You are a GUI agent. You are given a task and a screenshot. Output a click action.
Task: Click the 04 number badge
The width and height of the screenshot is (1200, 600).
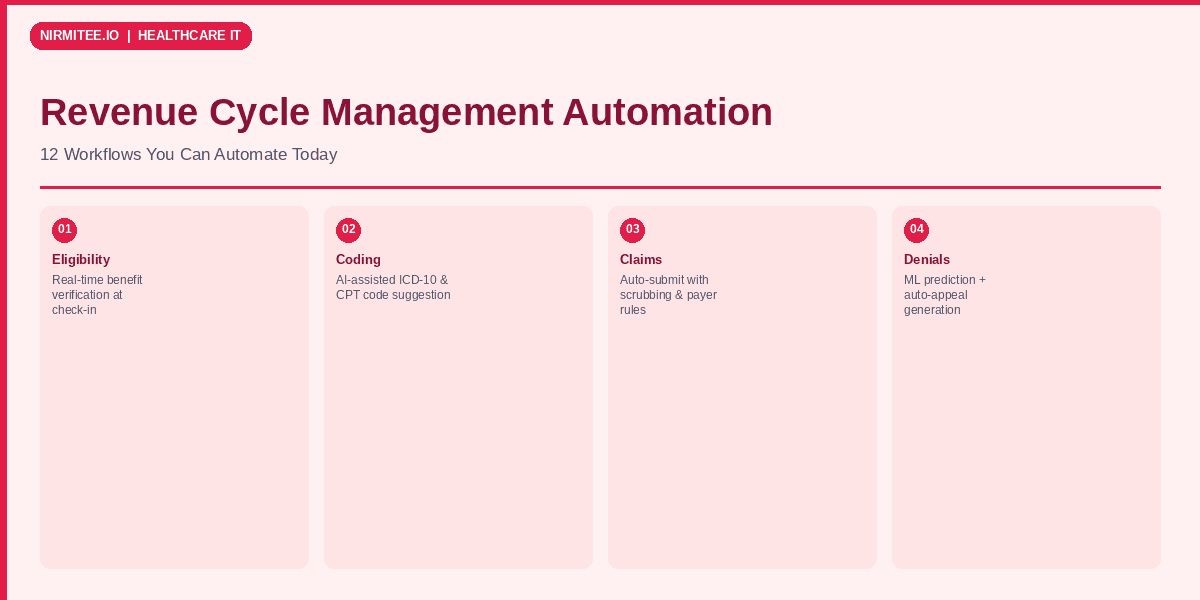pos(917,230)
